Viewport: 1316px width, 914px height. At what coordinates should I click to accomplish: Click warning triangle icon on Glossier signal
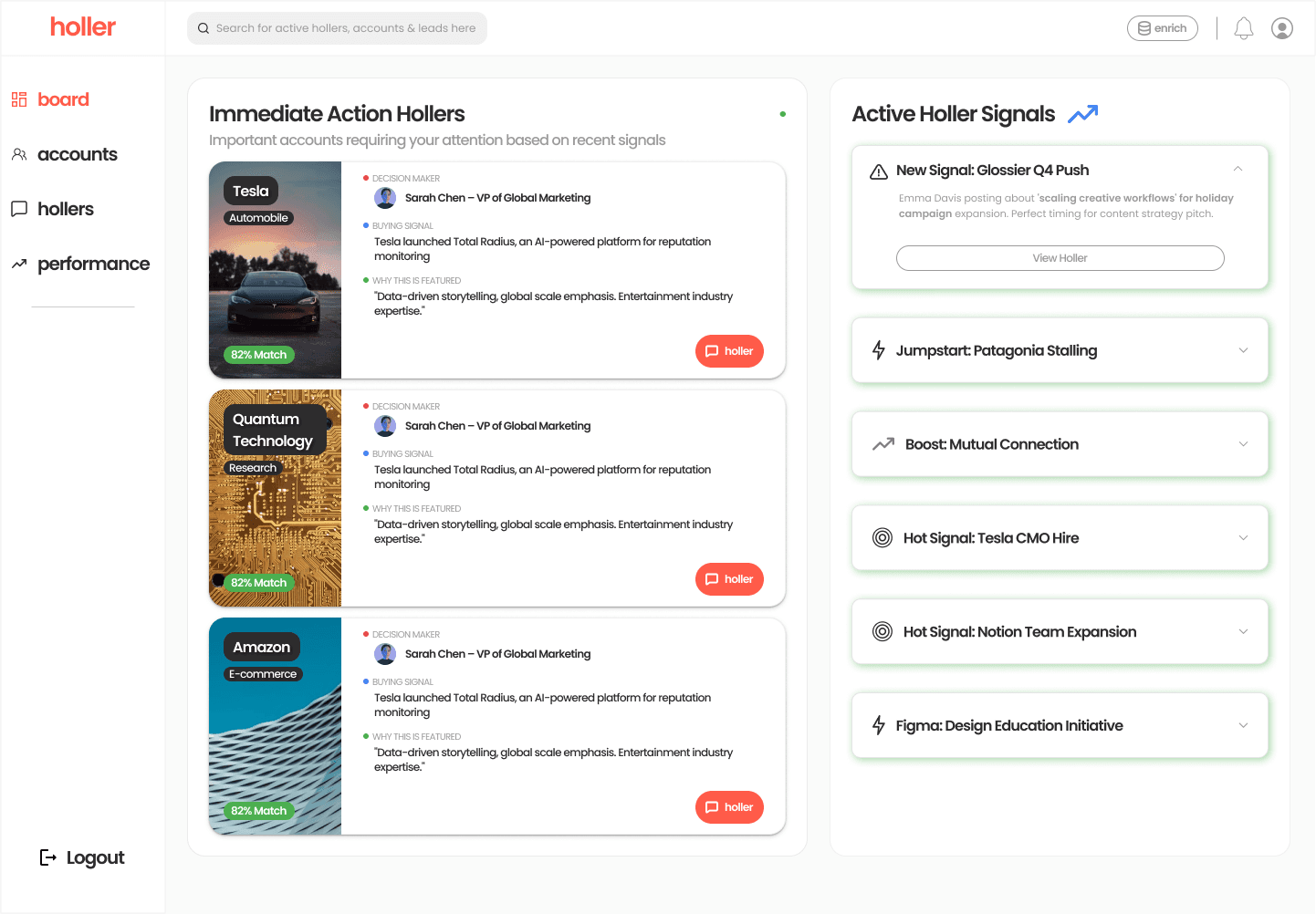[879, 171]
